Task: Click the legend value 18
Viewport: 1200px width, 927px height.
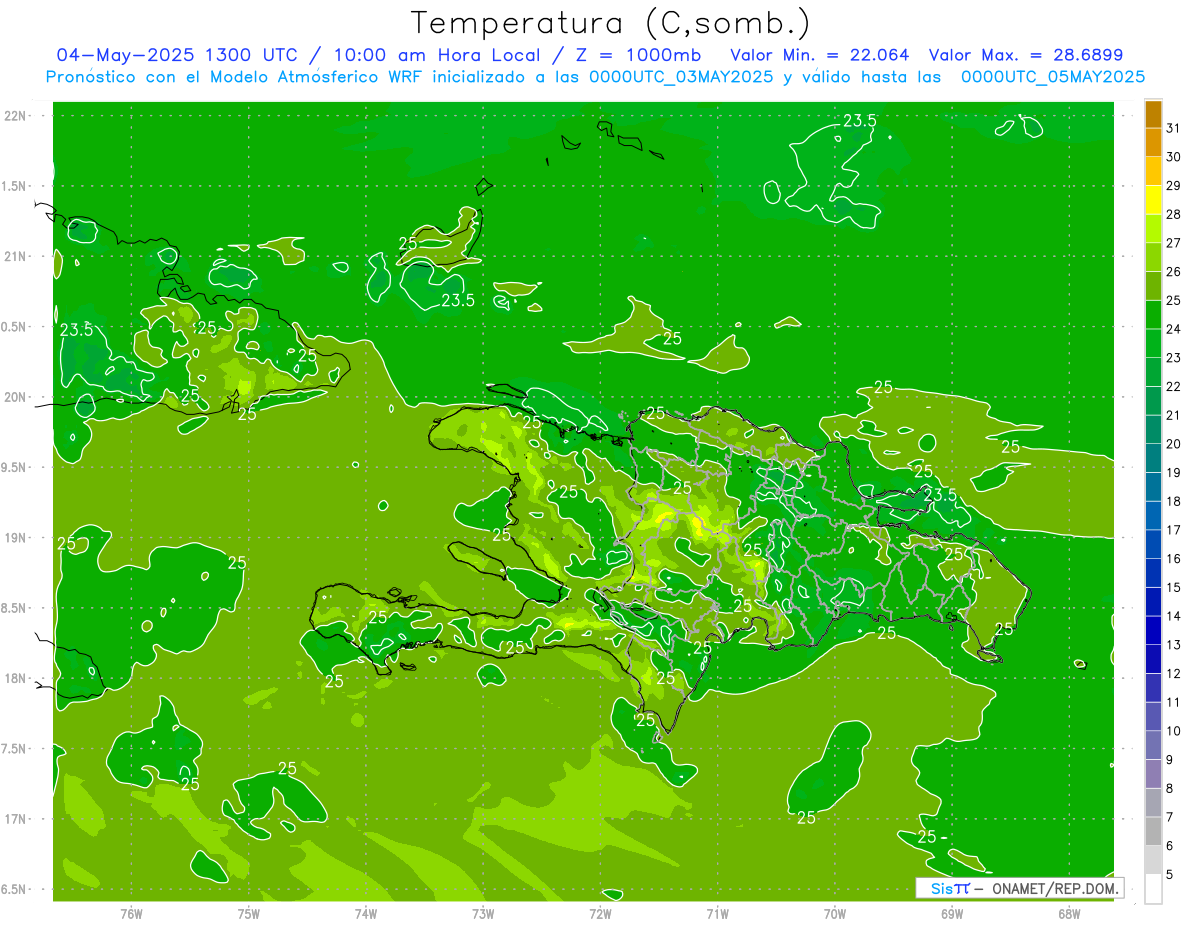Action: 1173,502
